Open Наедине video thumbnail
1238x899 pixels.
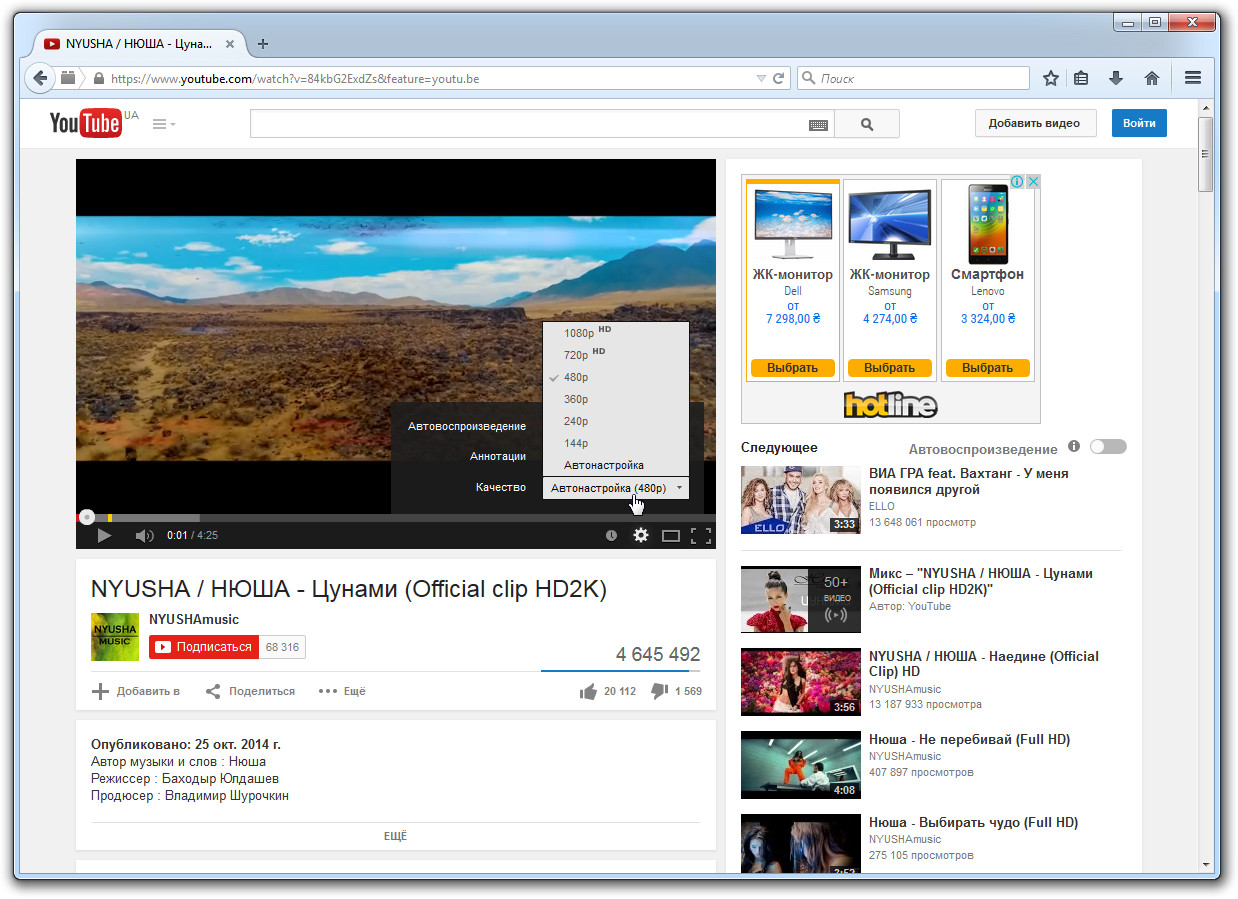(x=801, y=682)
